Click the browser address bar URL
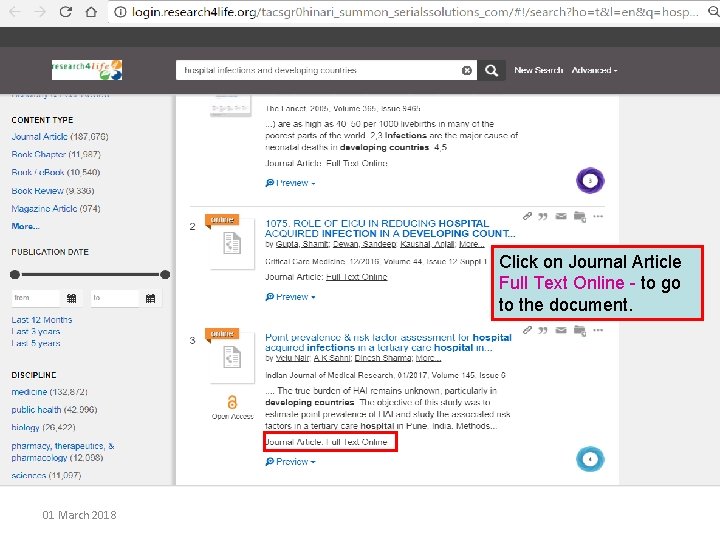720x540 pixels. click(x=415, y=12)
